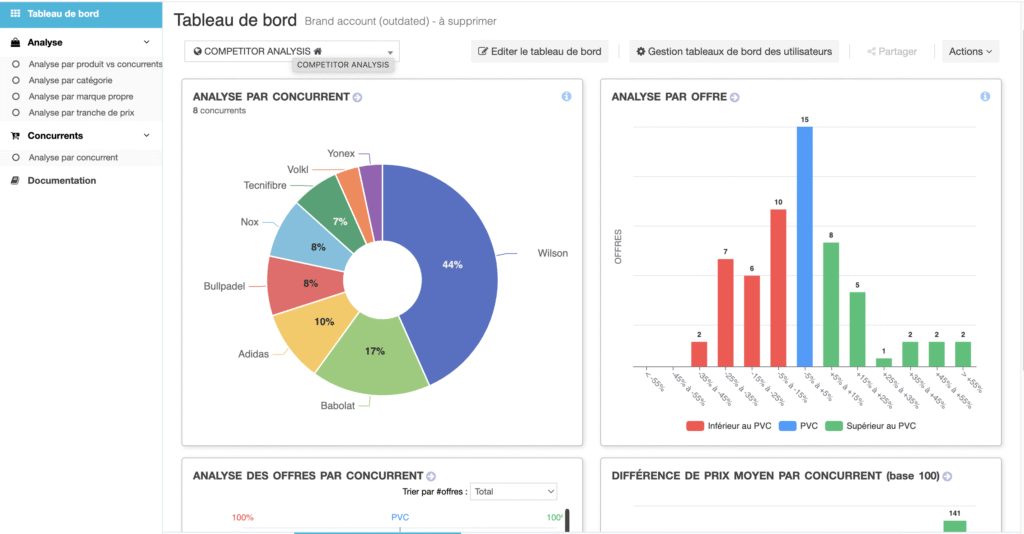Screen dimensions: 1024x534
Task: Open arrow icon next to ANALYSE PAR CONCURRENT title
Action: (357, 97)
